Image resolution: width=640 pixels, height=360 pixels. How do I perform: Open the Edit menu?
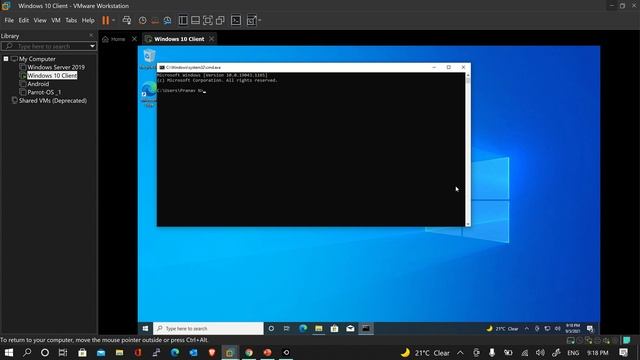(24, 20)
